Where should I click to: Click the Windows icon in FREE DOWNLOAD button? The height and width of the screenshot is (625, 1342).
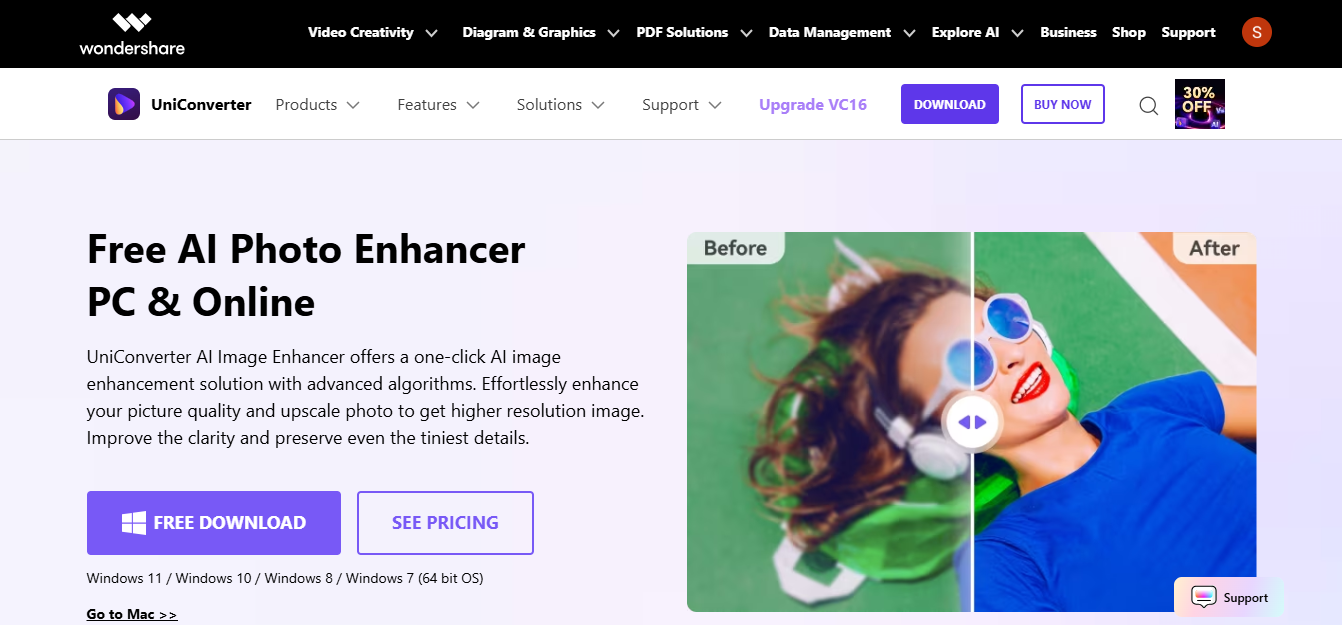click(x=134, y=523)
